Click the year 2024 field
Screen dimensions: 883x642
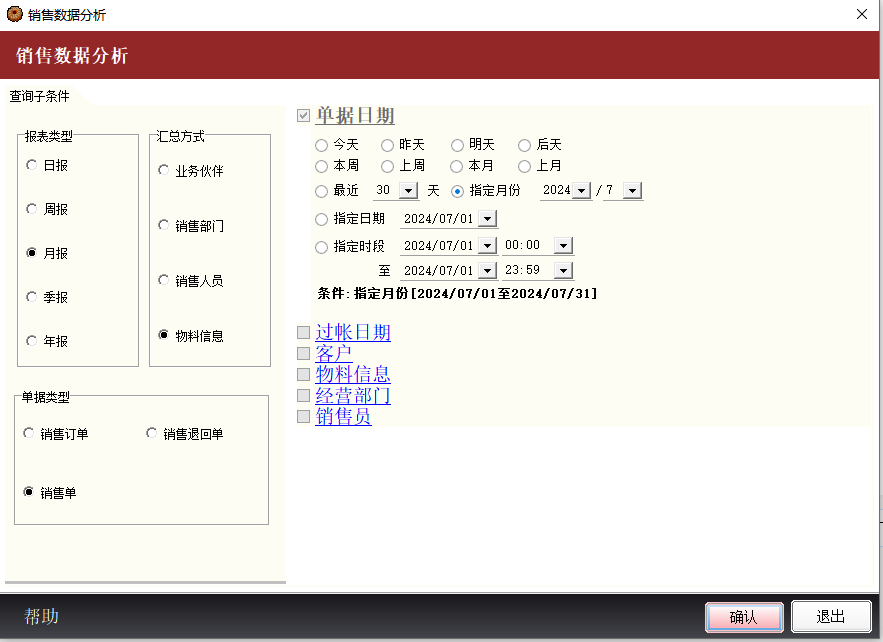tap(556, 190)
